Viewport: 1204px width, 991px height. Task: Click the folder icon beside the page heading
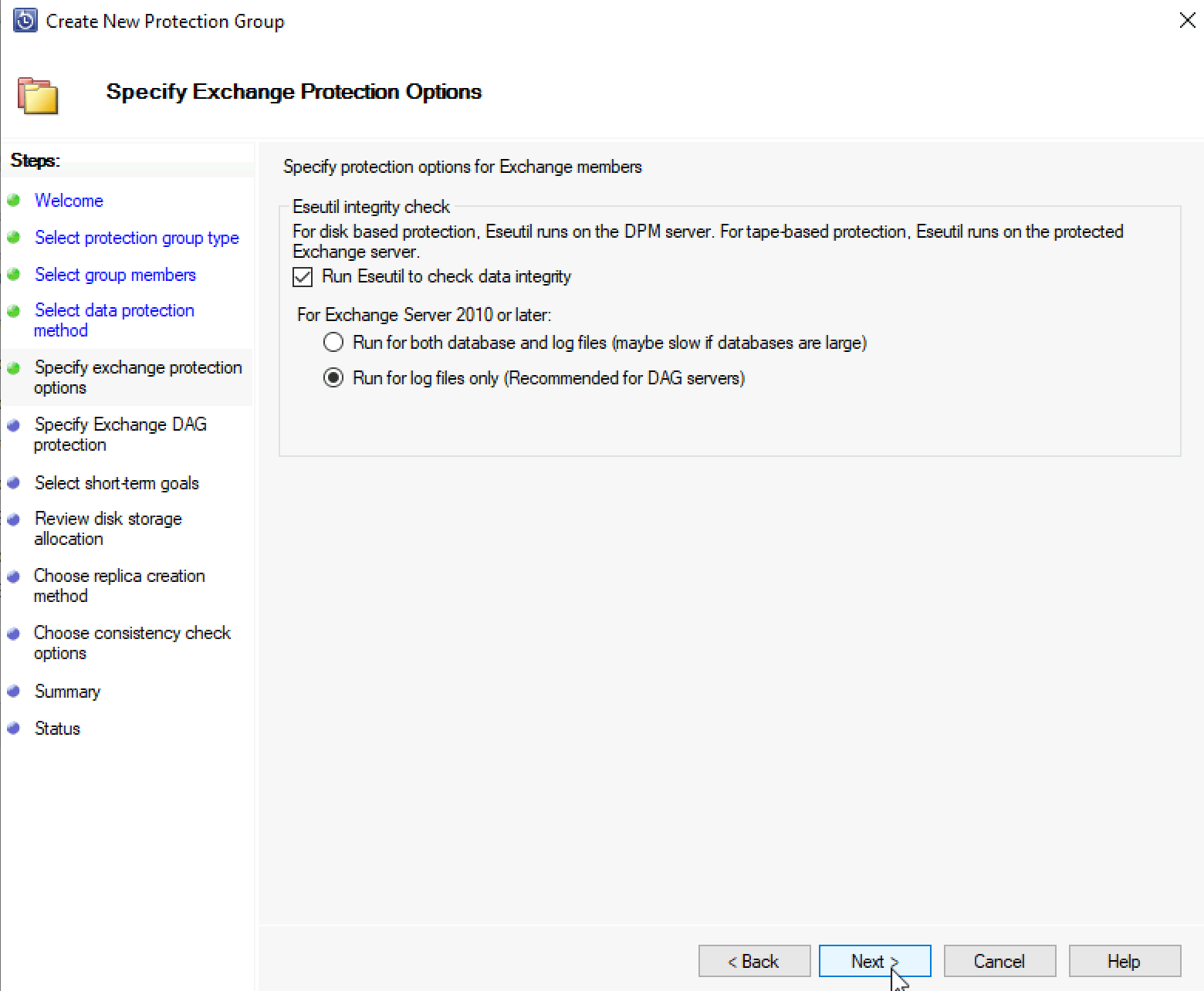pos(38,96)
